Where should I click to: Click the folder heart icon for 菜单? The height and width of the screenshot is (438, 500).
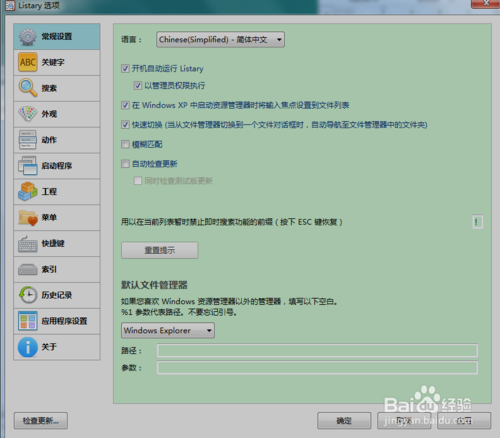coord(28,217)
